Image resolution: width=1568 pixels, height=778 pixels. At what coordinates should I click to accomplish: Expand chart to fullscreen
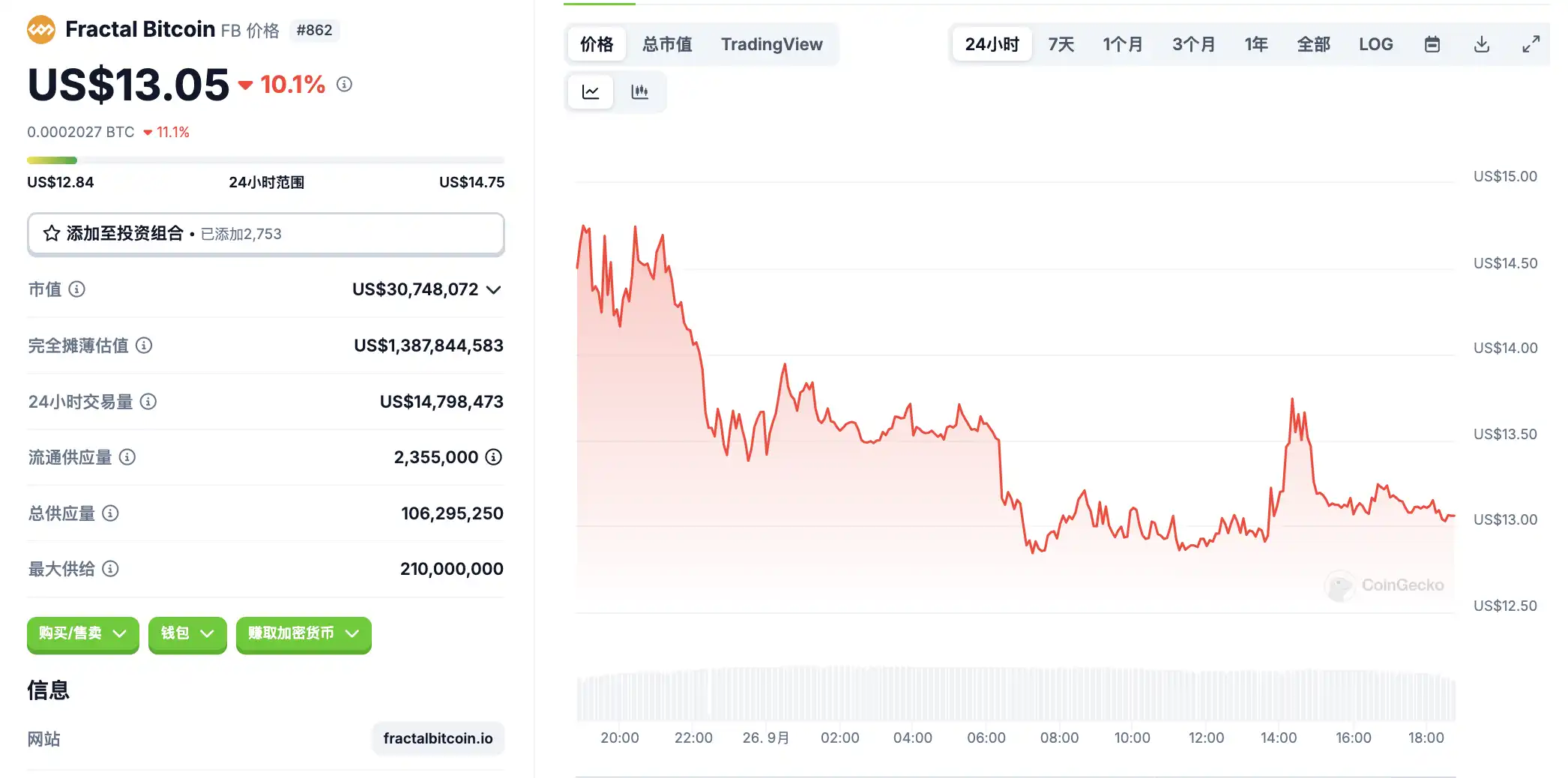pyautogui.click(x=1531, y=45)
